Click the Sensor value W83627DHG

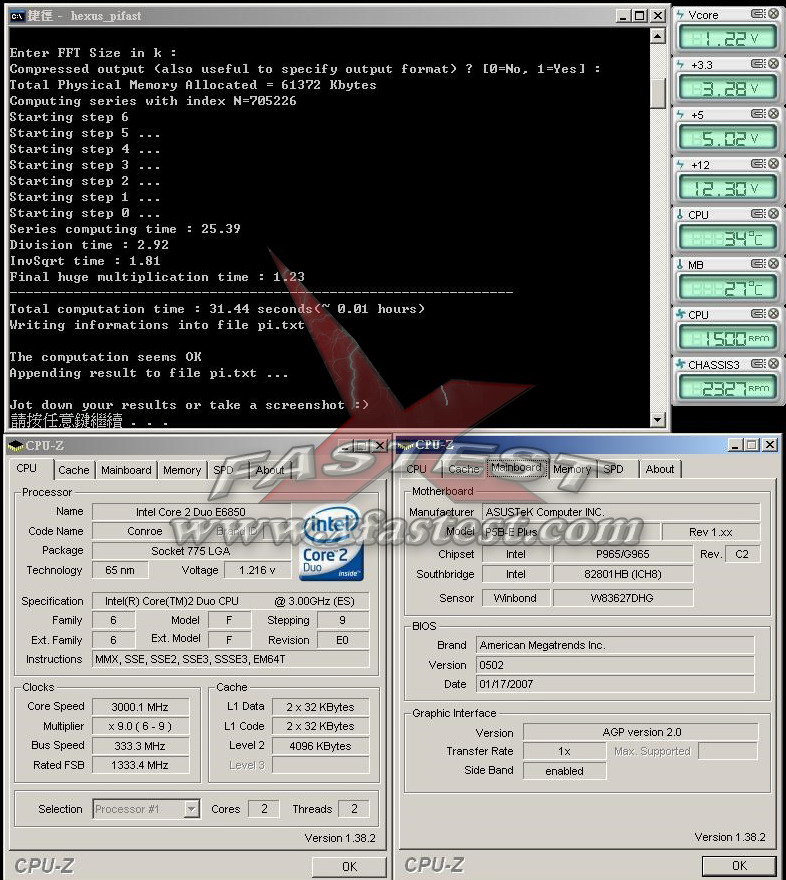[x=623, y=598]
